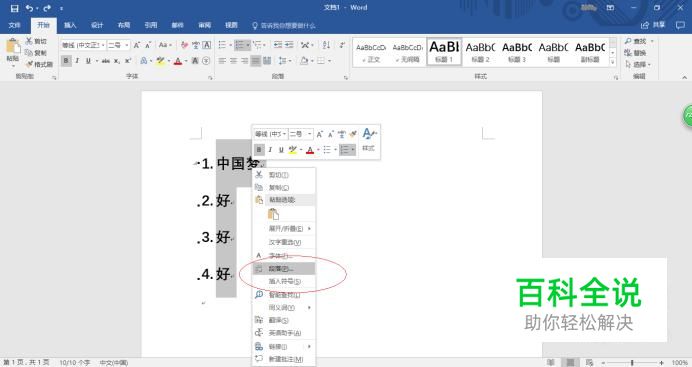The image size is (692, 367).
Task: Toggle Bold in the floating mini toolbar
Action: [259, 150]
